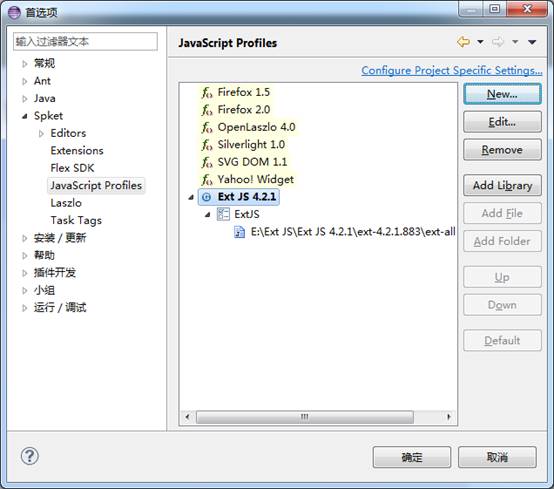
Task: Click the OpenLaszlo 4.0 profile icon
Action: pos(207,127)
